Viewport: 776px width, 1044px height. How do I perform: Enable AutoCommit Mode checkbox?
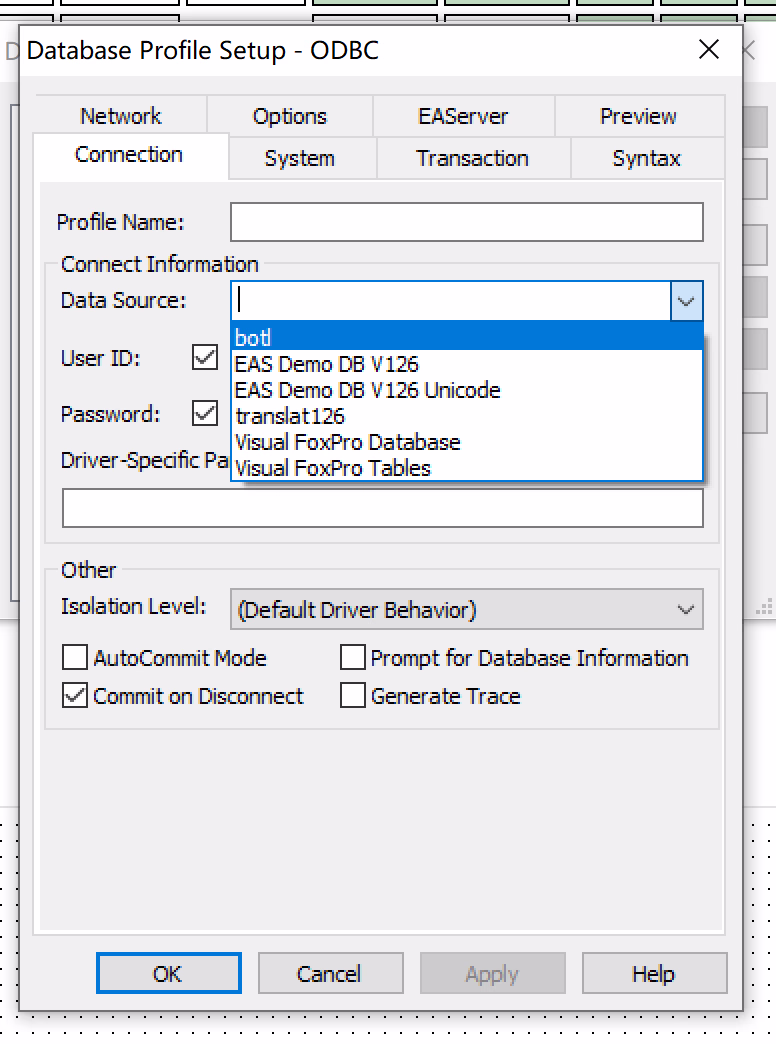pos(75,658)
